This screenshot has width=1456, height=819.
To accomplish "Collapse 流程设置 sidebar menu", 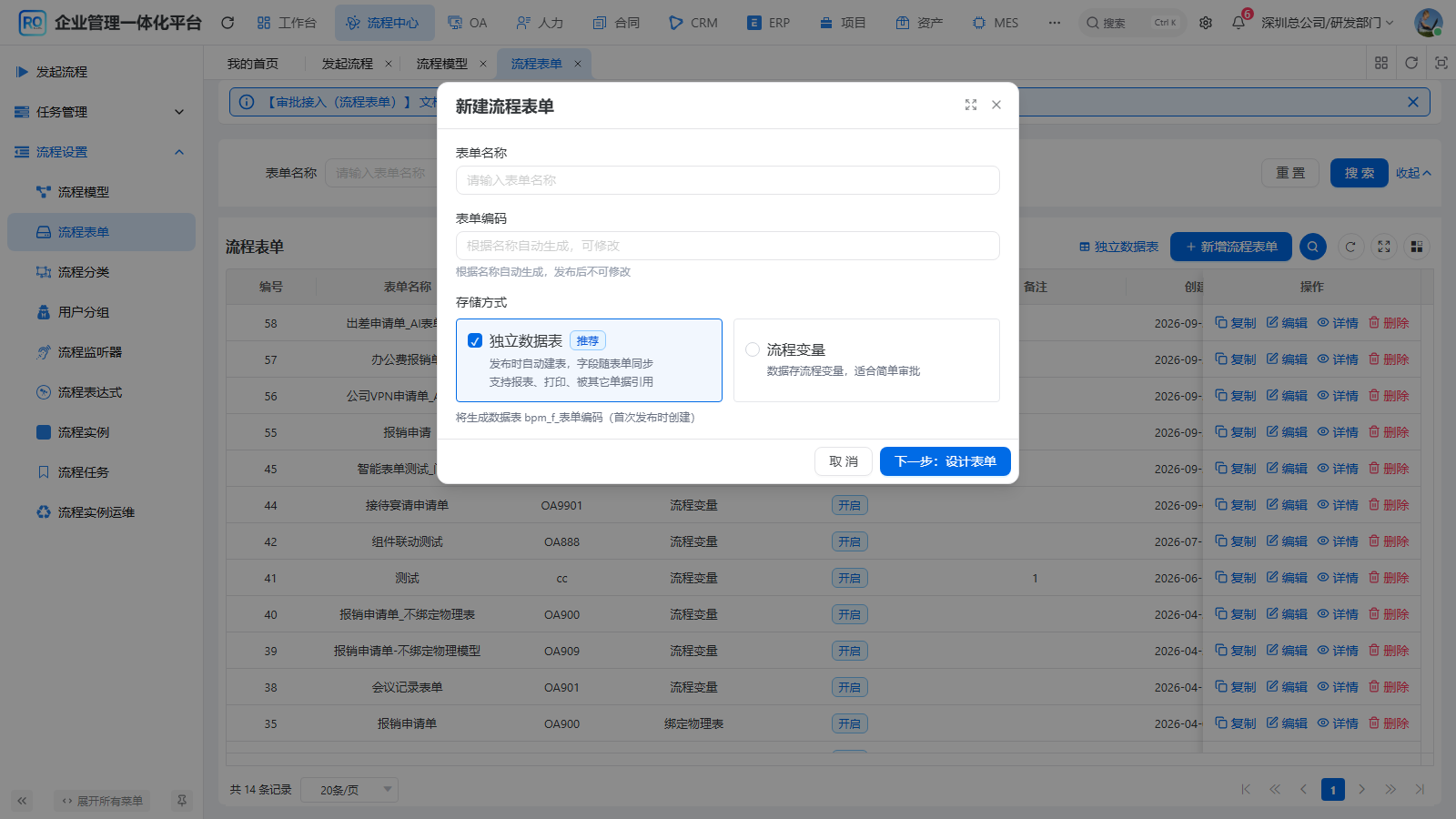I will pyautogui.click(x=101, y=152).
